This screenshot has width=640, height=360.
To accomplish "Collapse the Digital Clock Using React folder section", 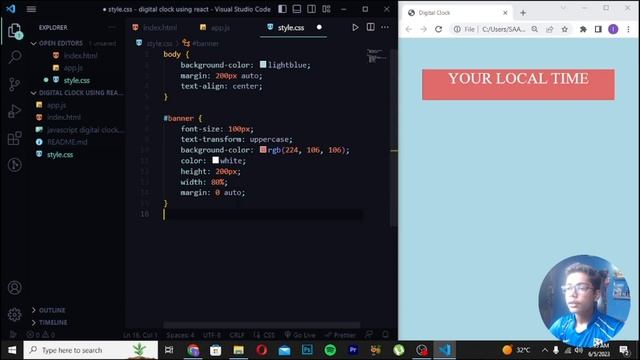I will click(x=77, y=93).
